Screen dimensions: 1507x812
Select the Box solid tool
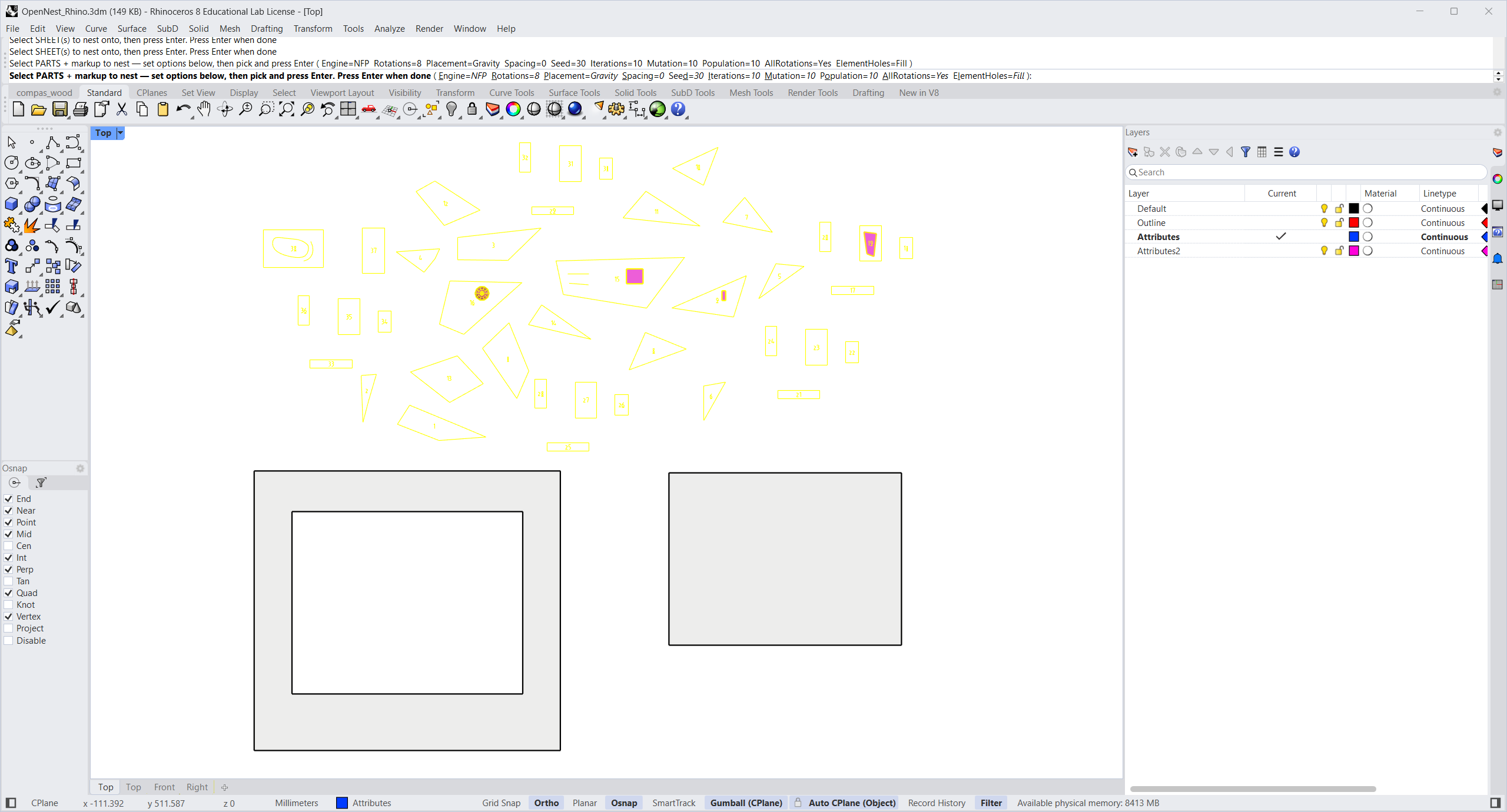pos(11,204)
